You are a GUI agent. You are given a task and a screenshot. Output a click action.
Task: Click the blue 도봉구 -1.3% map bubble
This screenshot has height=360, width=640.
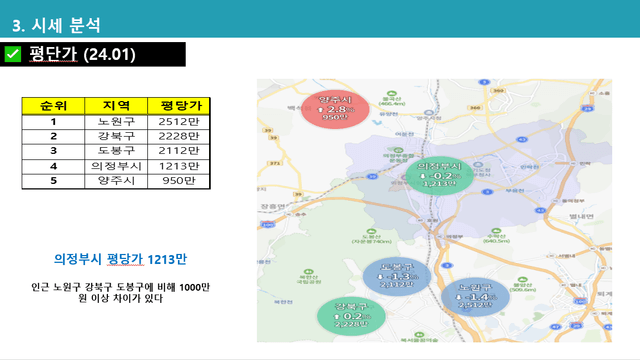396,276
